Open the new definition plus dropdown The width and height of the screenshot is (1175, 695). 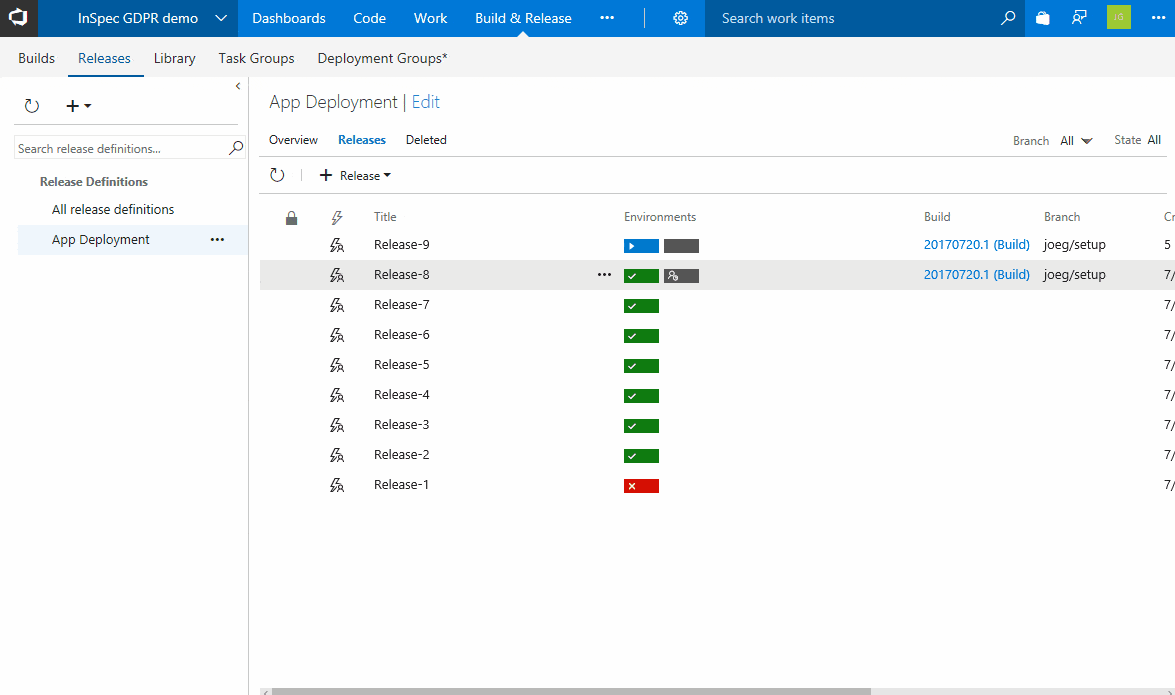pos(78,106)
